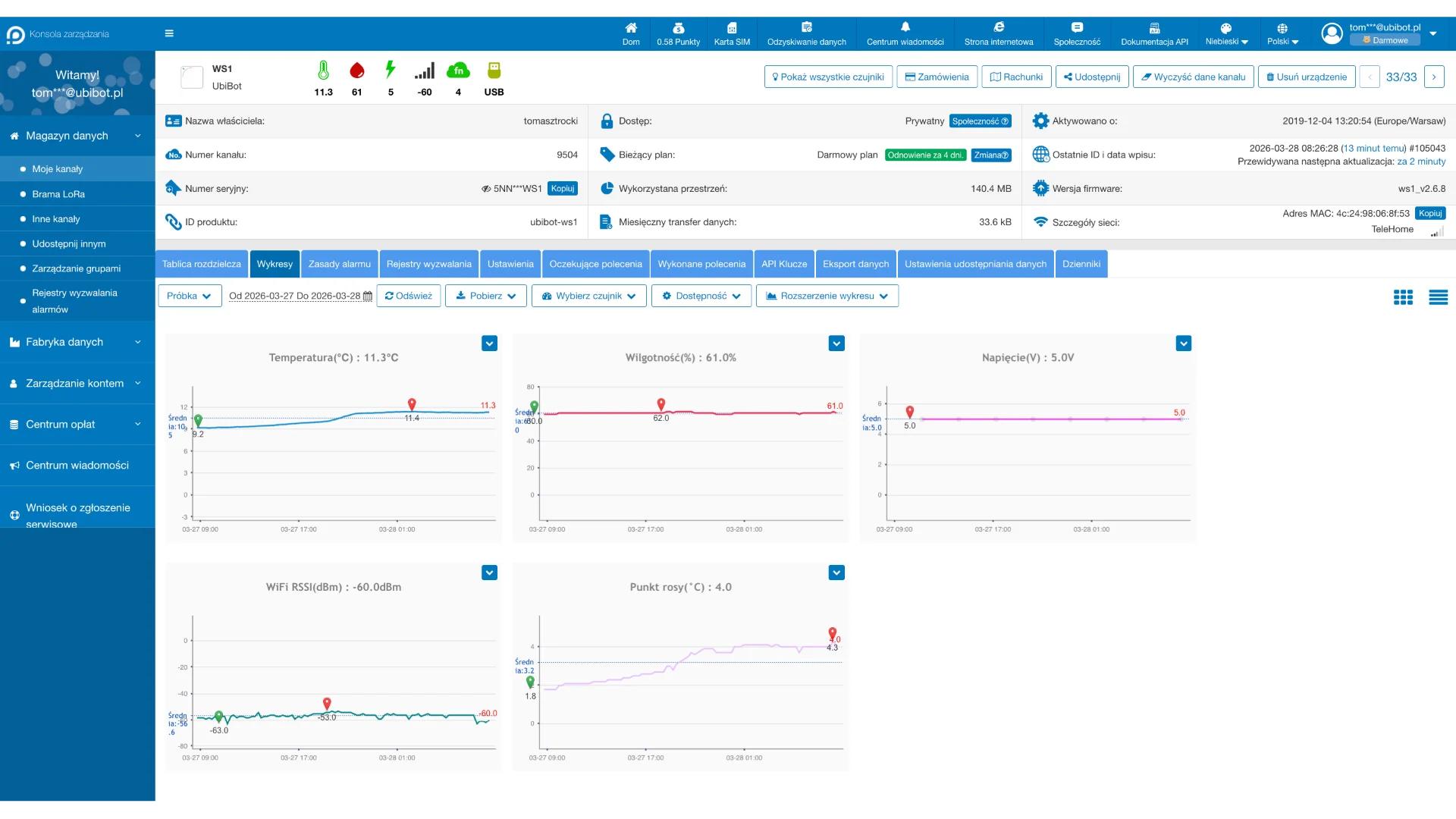Click the green cloud fn icon
The width and height of the screenshot is (1456, 819).
click(458, 71)
